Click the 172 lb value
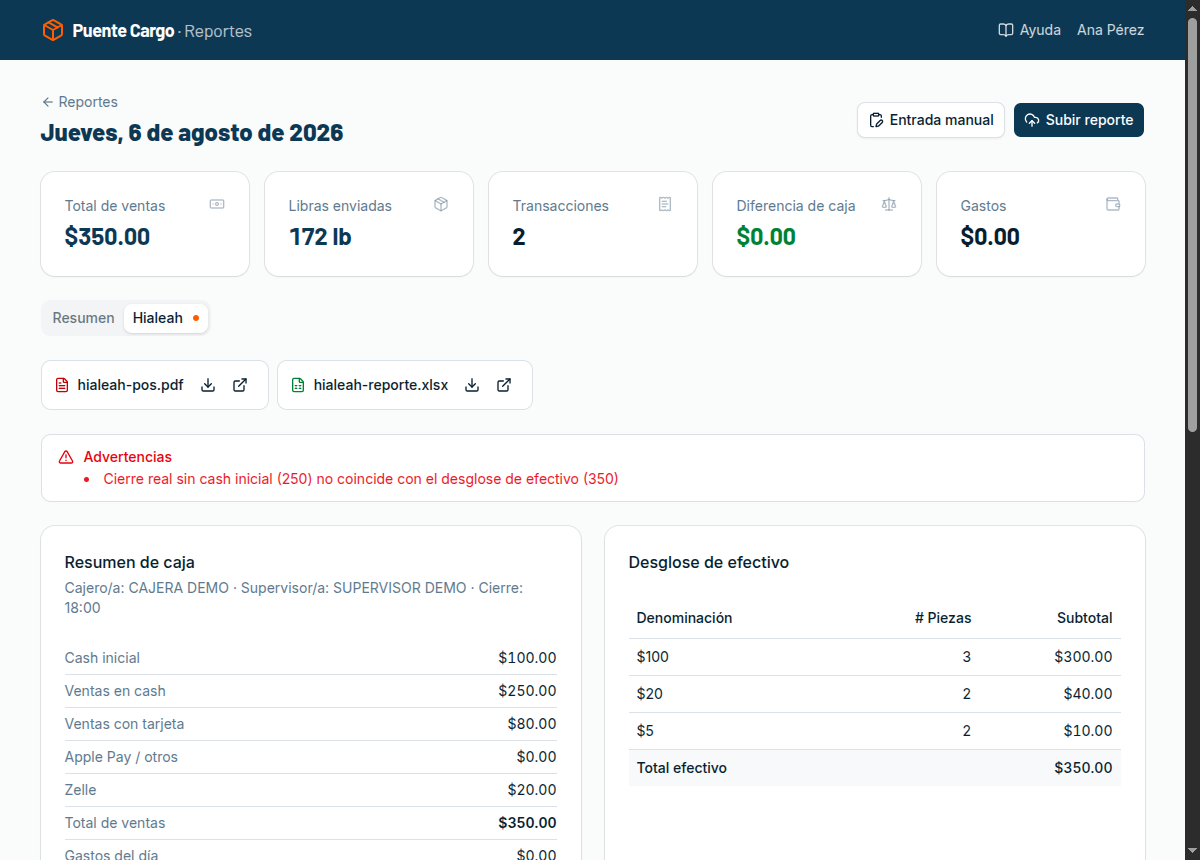Screen dimensions: 1200x860 [320, 237]
